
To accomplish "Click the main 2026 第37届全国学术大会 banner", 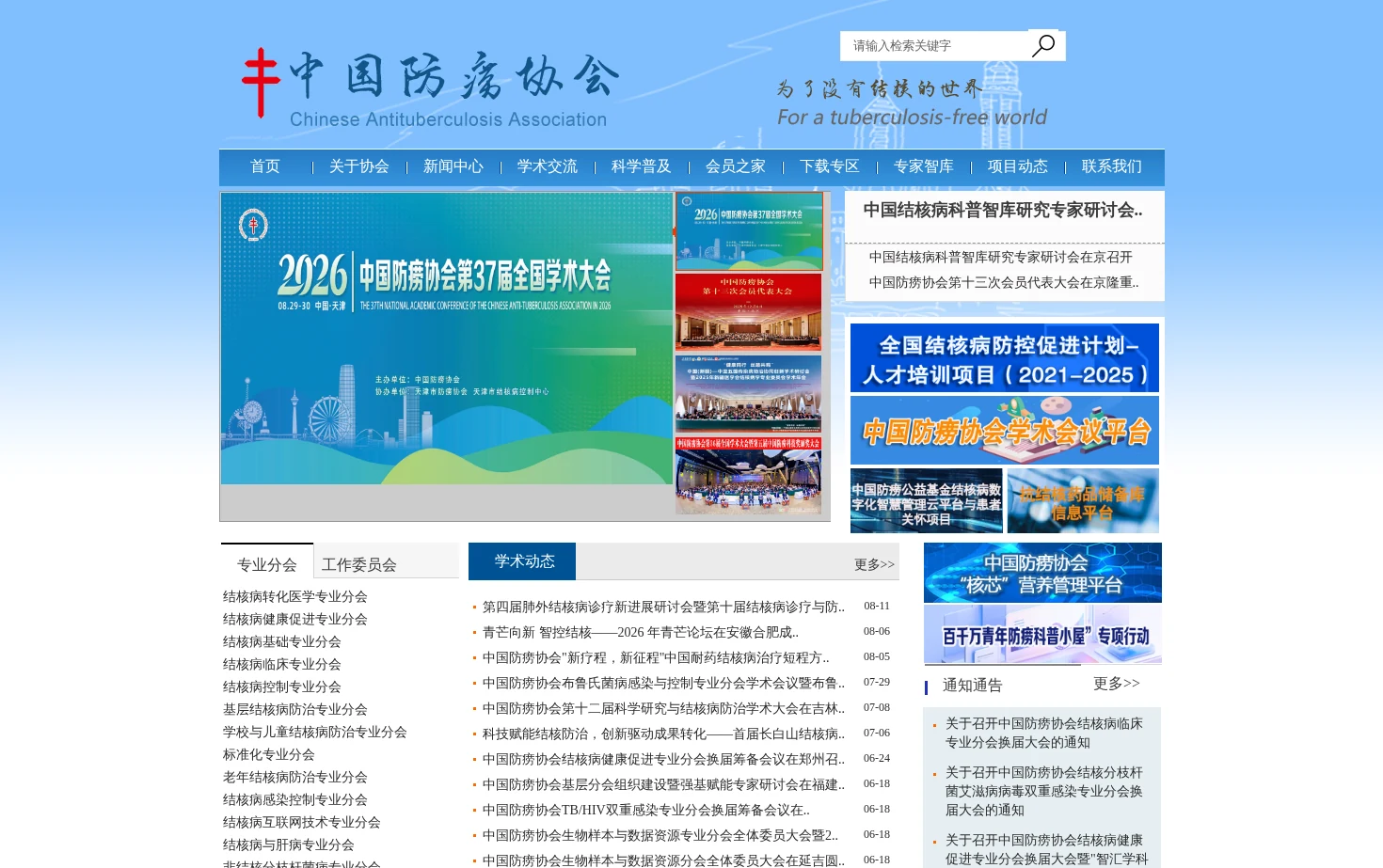I will click(447, 339).
